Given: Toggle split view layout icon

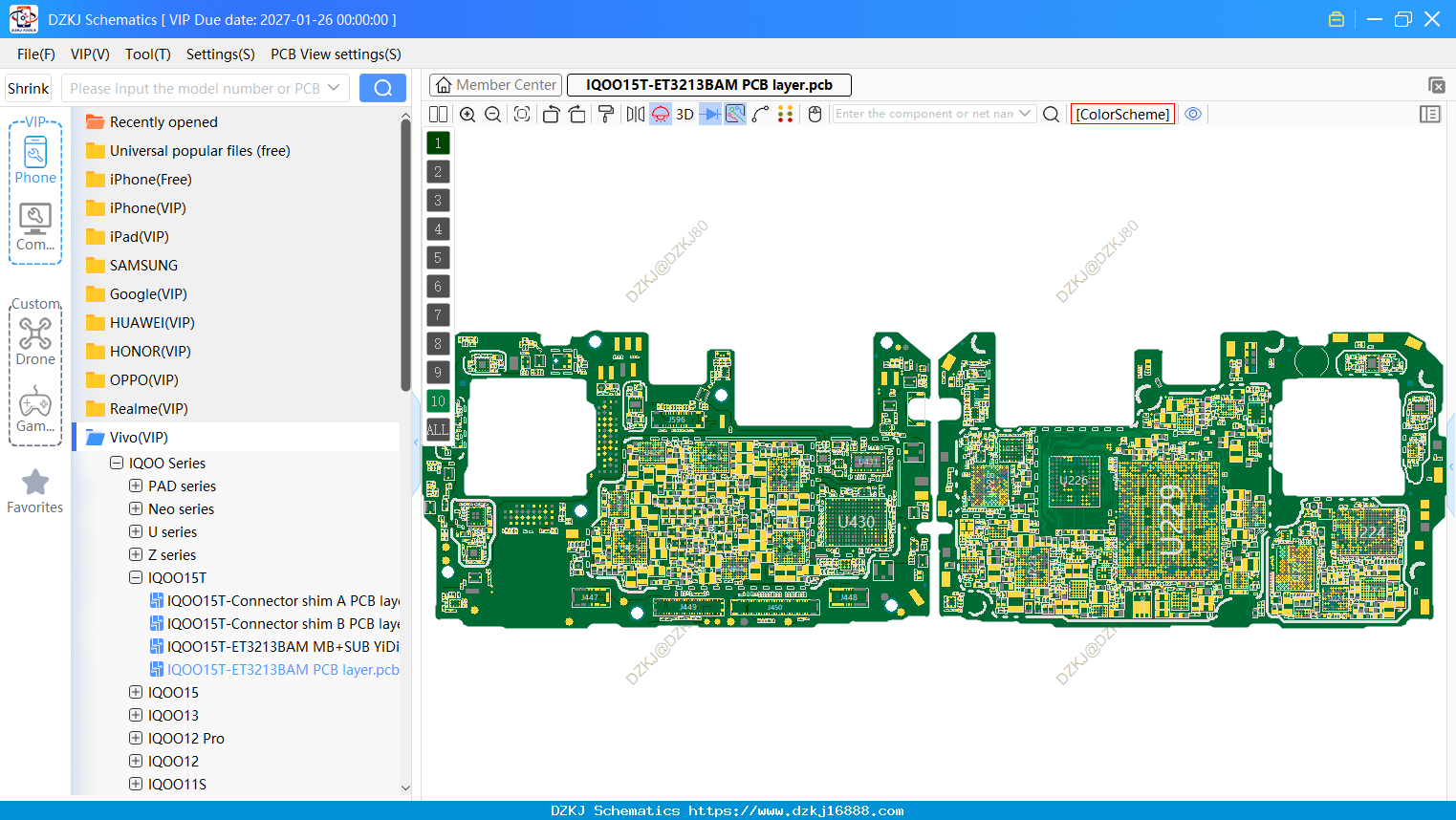Looking at the screenshot, I should click(x=438, y=114).
